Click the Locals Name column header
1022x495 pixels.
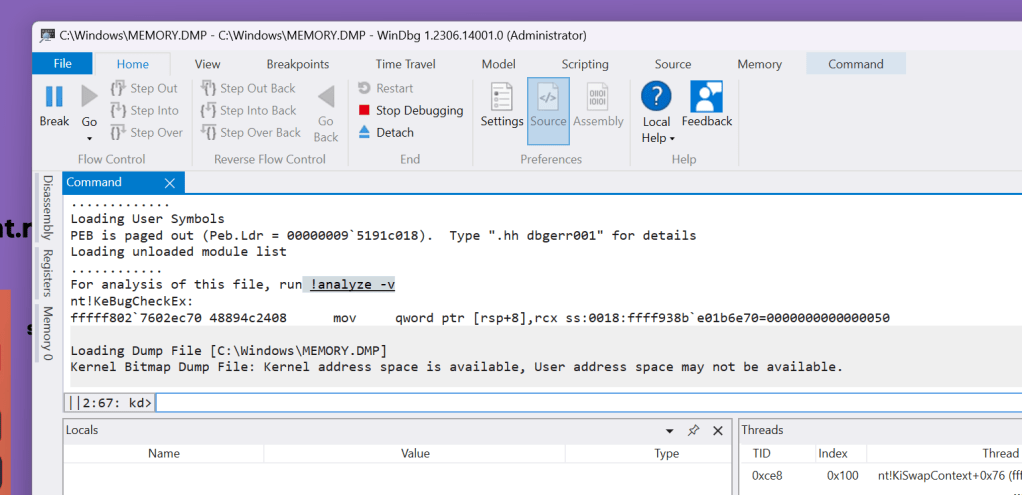[164, 453]
